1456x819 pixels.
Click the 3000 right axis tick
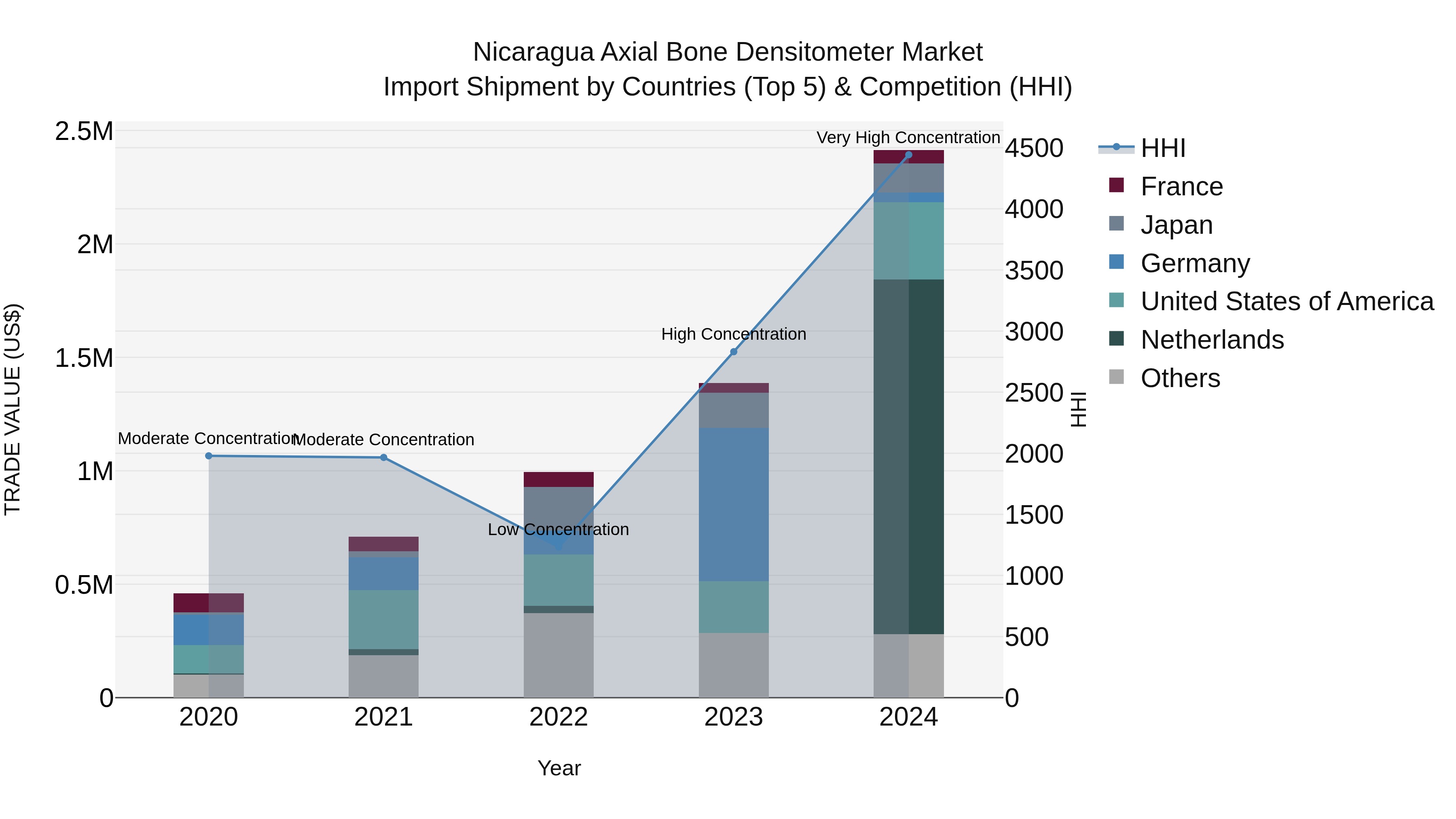(x=1034, y=331)
